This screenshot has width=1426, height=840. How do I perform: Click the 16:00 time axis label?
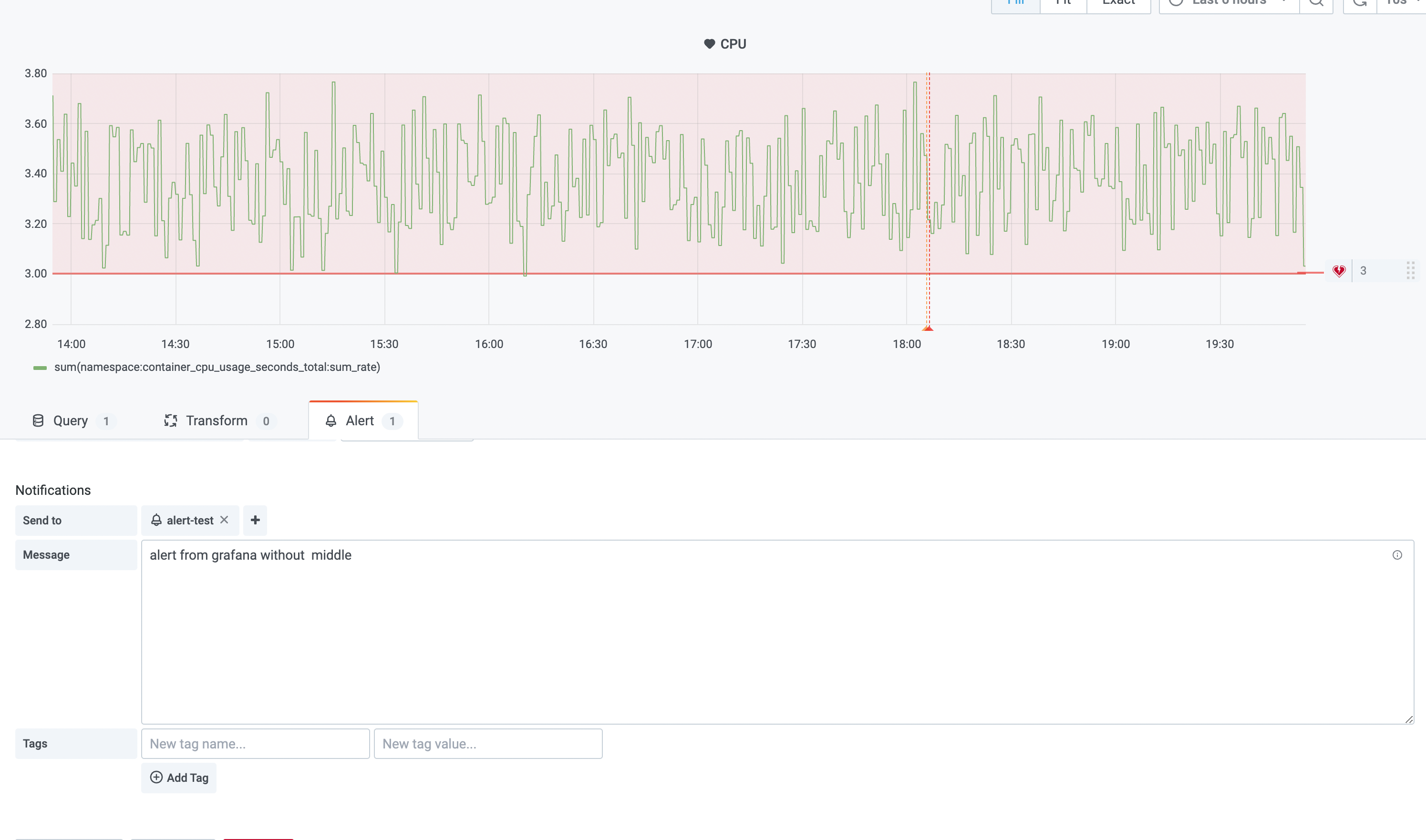click(489, 344)
